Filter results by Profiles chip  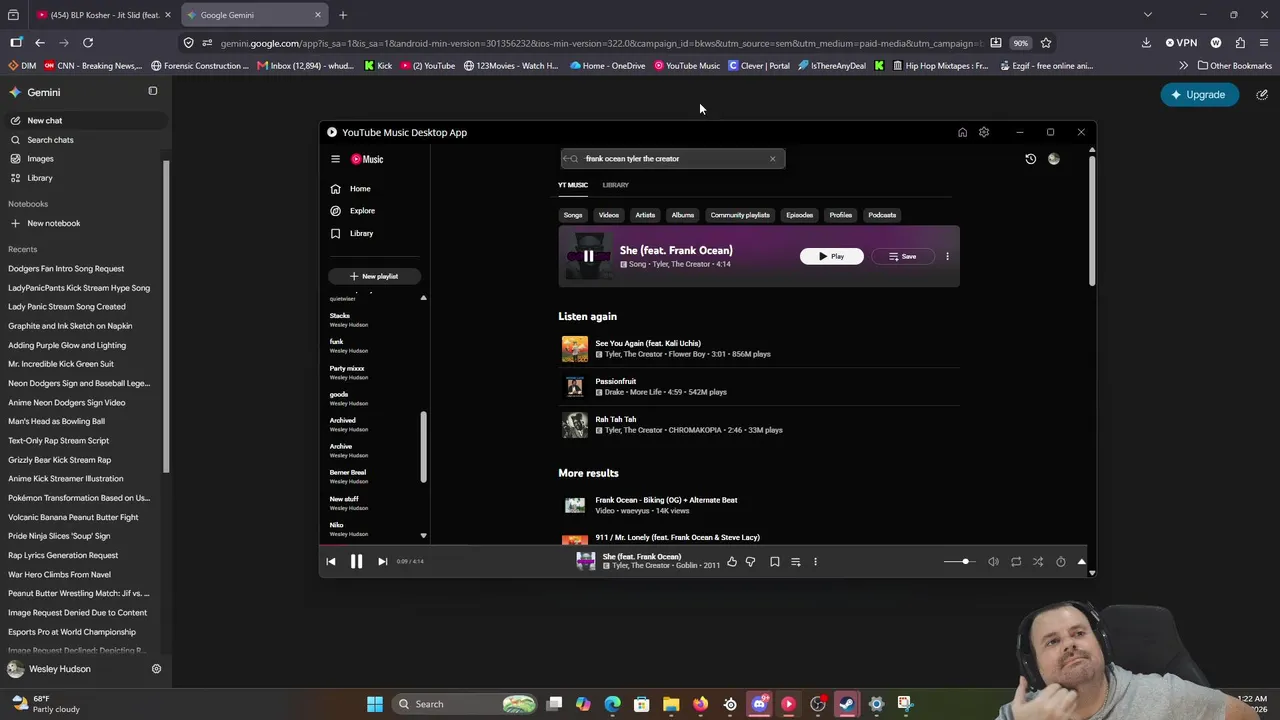[841, 215]
